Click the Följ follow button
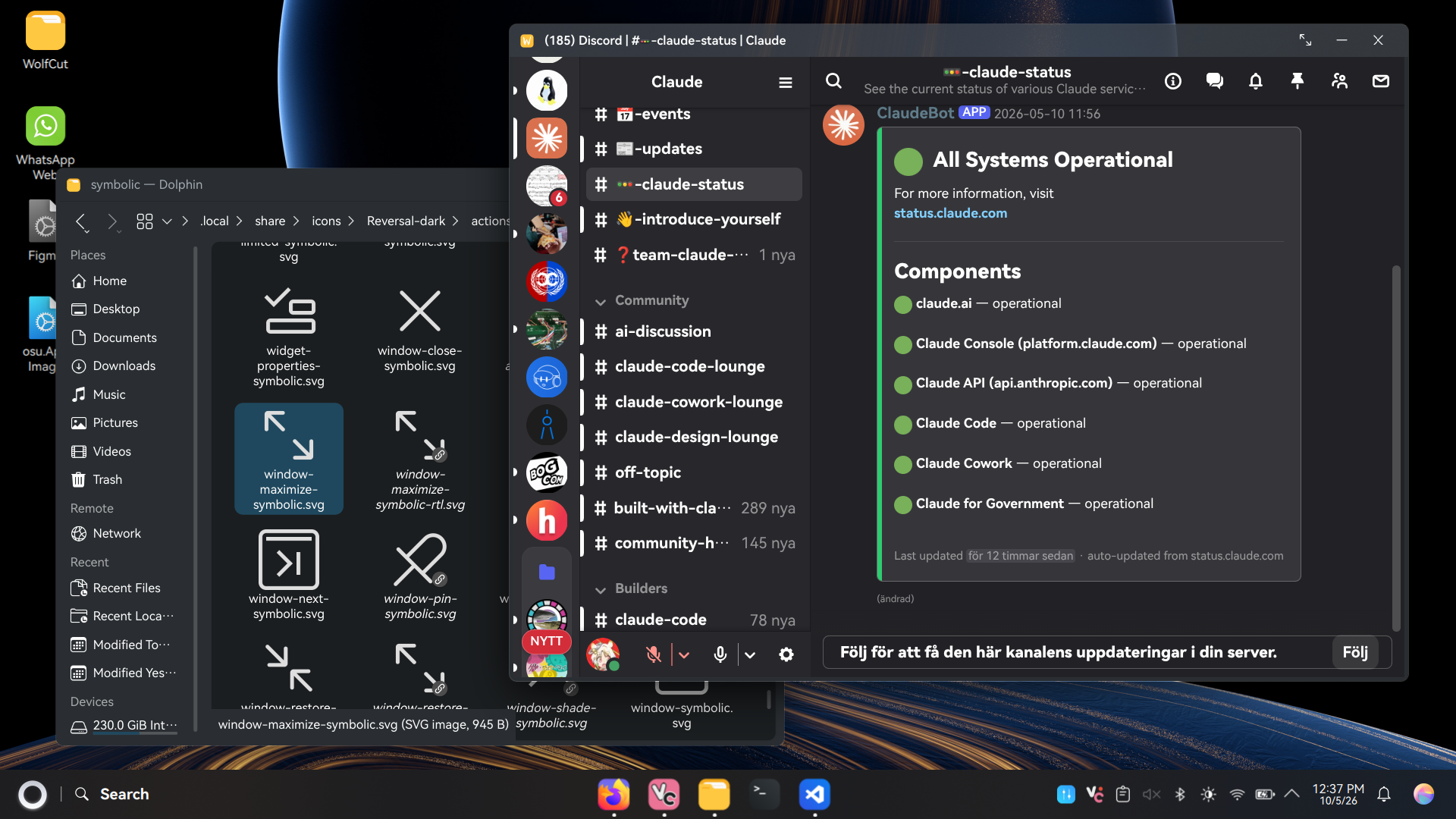 (1355, 652)
